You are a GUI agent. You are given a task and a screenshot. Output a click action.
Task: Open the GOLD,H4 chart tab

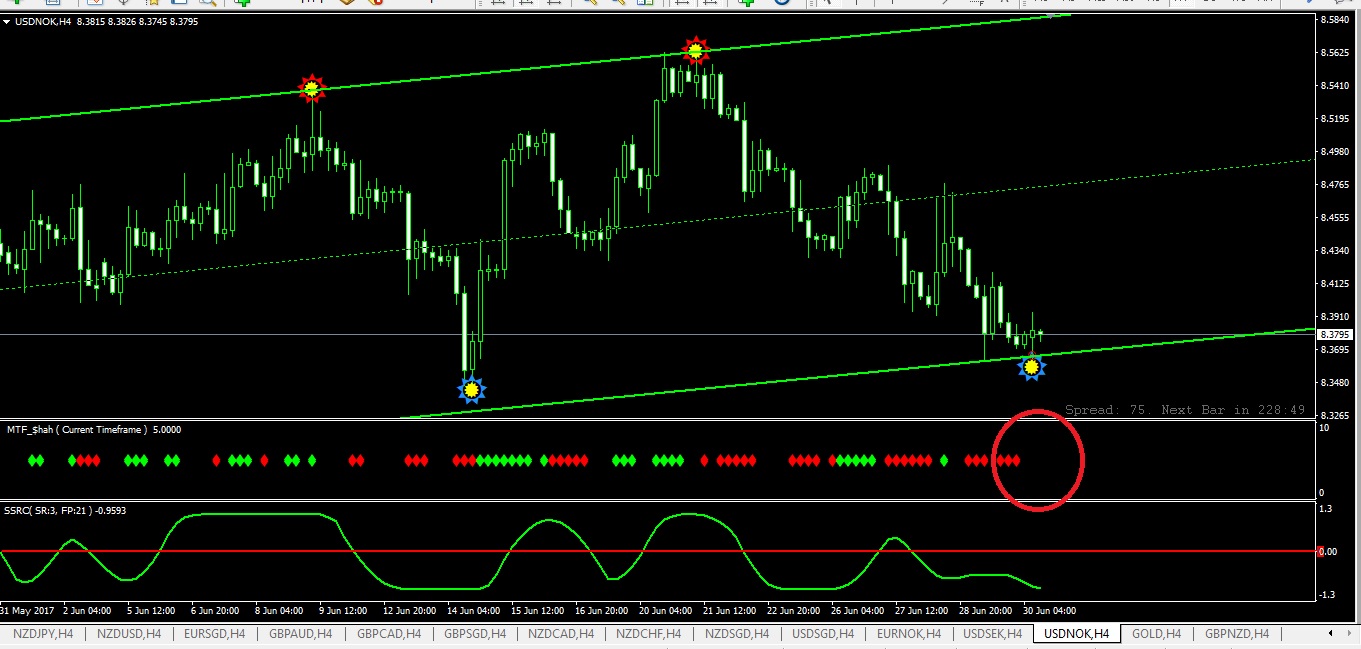[x=1156, y=634]
